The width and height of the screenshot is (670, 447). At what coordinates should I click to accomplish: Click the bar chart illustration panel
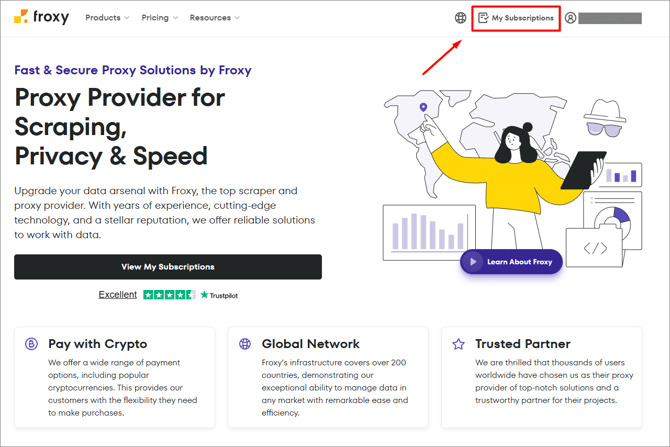coord(429,231)
